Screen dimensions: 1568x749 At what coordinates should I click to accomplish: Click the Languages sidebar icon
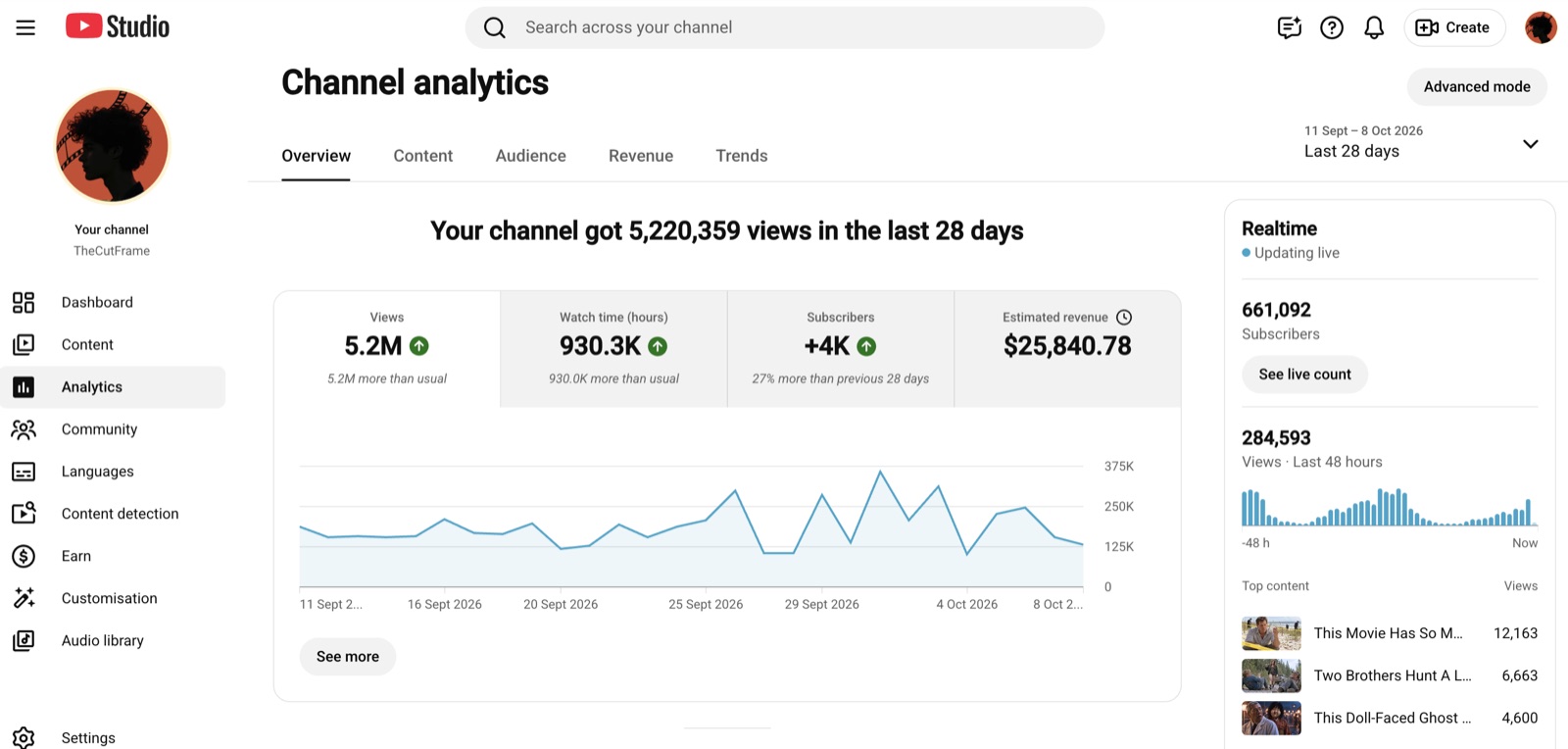(x=24, y=472)
